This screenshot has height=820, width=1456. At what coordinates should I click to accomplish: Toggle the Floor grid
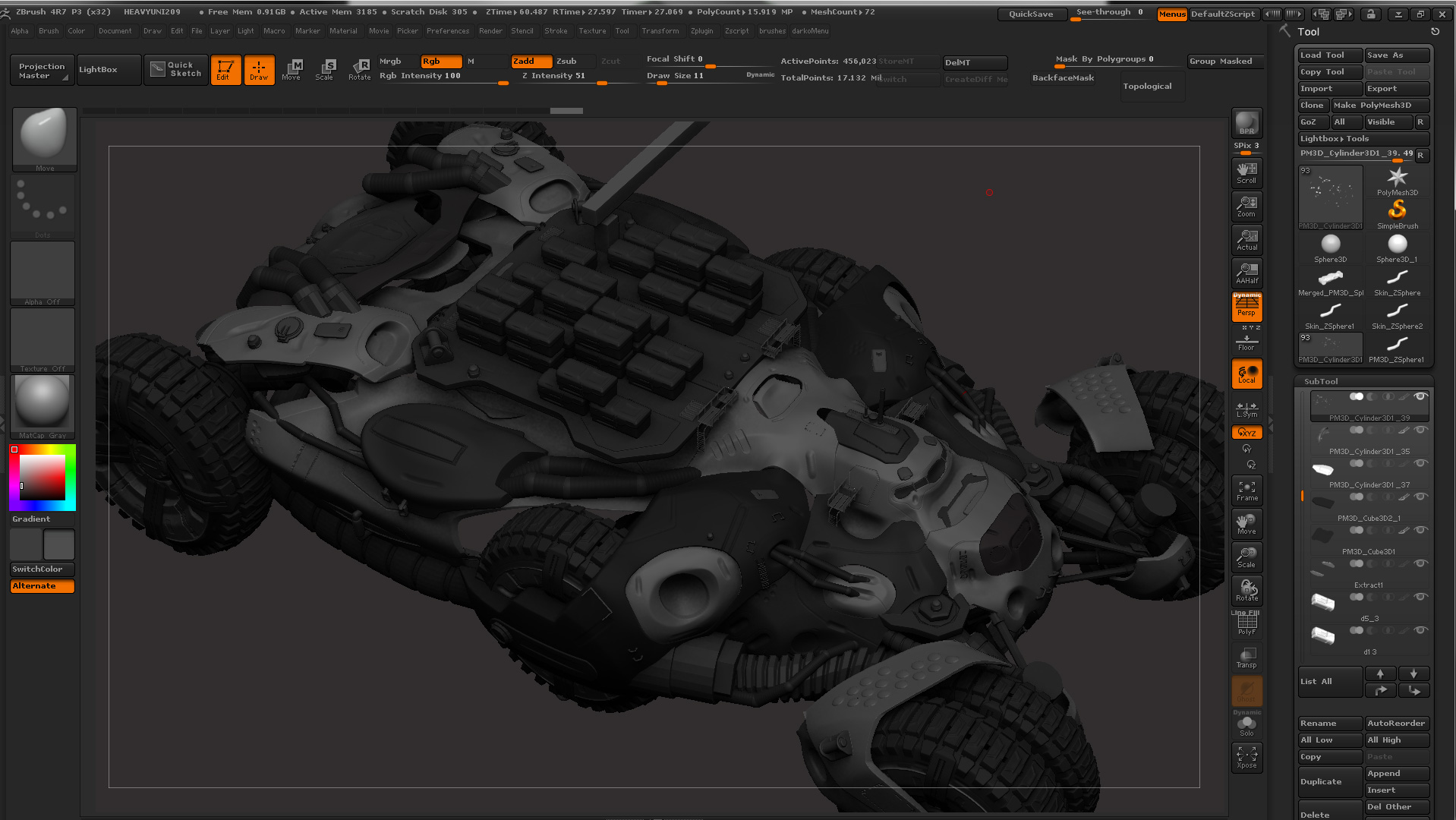pyautogui.click(x=1246, y=343)
